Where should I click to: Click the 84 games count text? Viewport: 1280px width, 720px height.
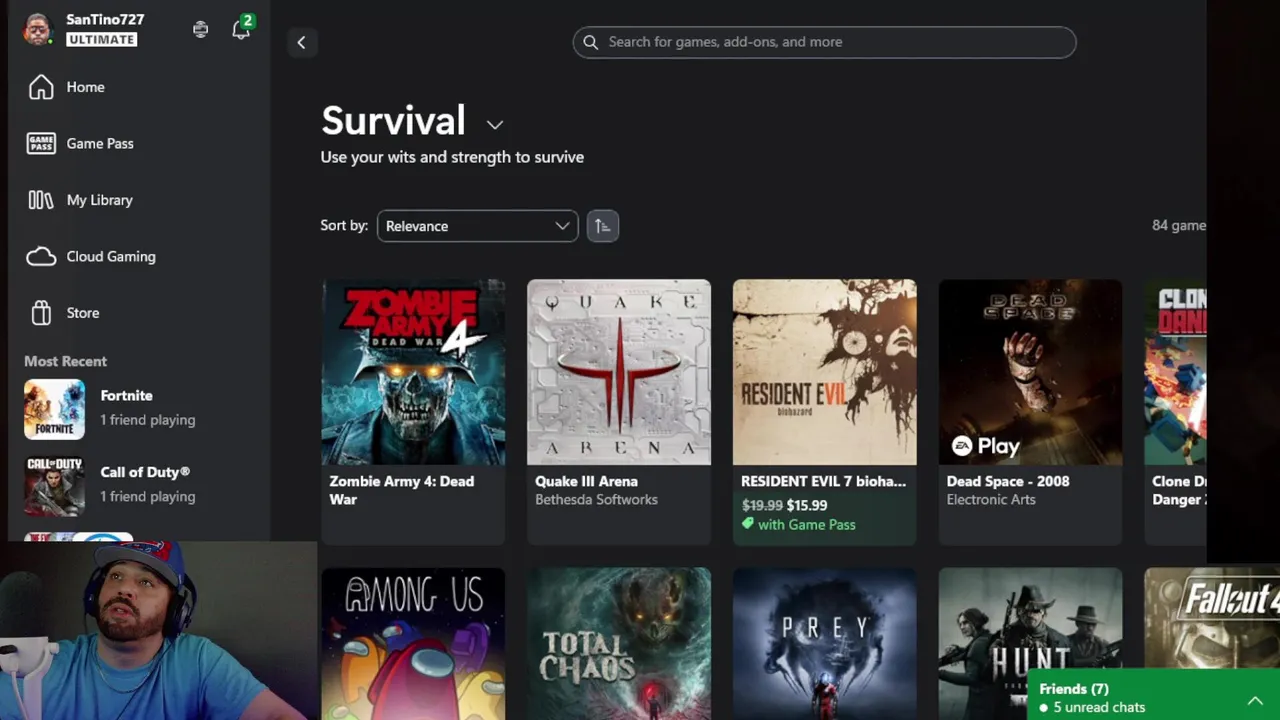click(1179, 225)
